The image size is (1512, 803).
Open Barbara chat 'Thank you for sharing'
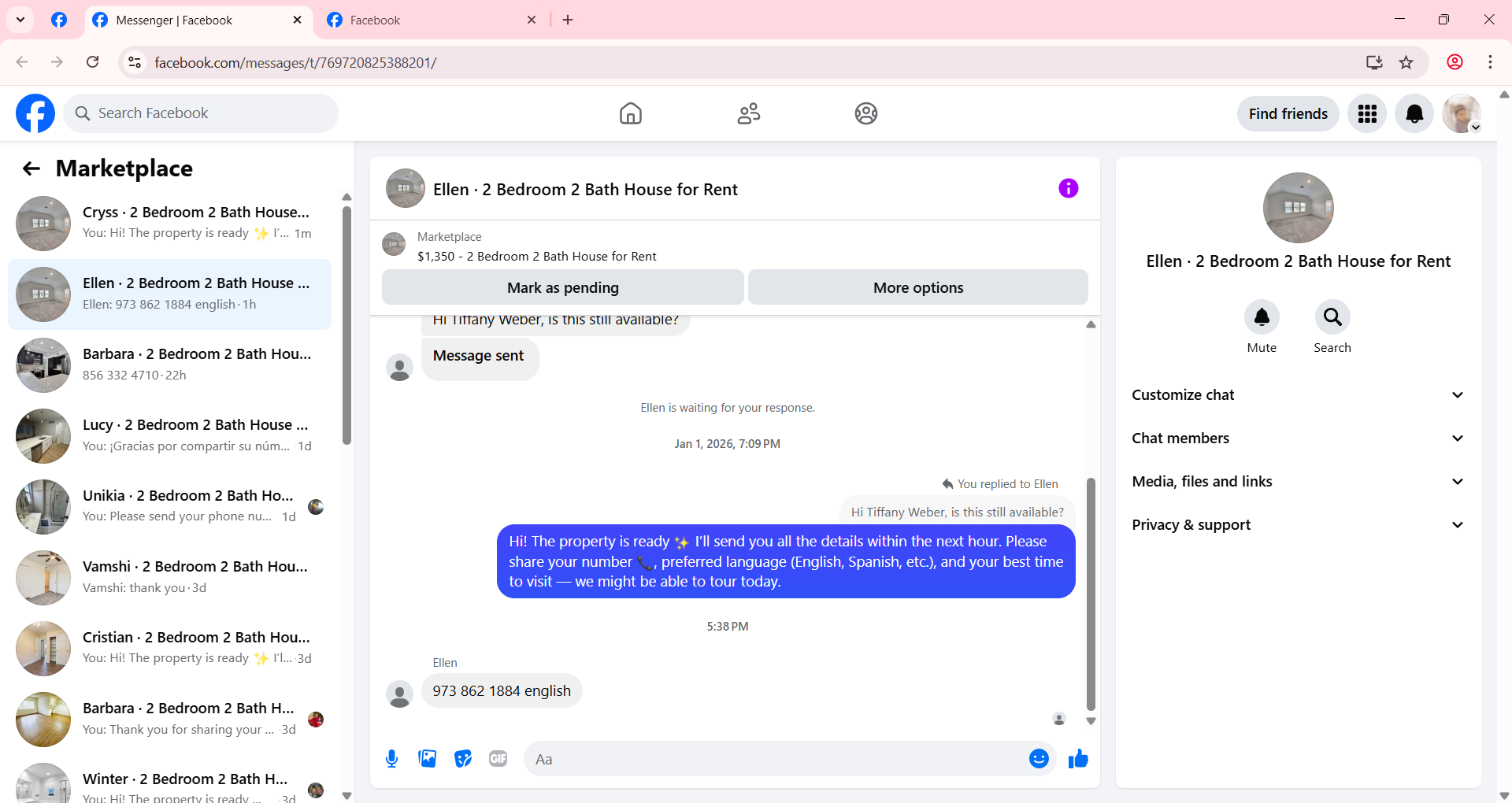(x=169, y=720)
